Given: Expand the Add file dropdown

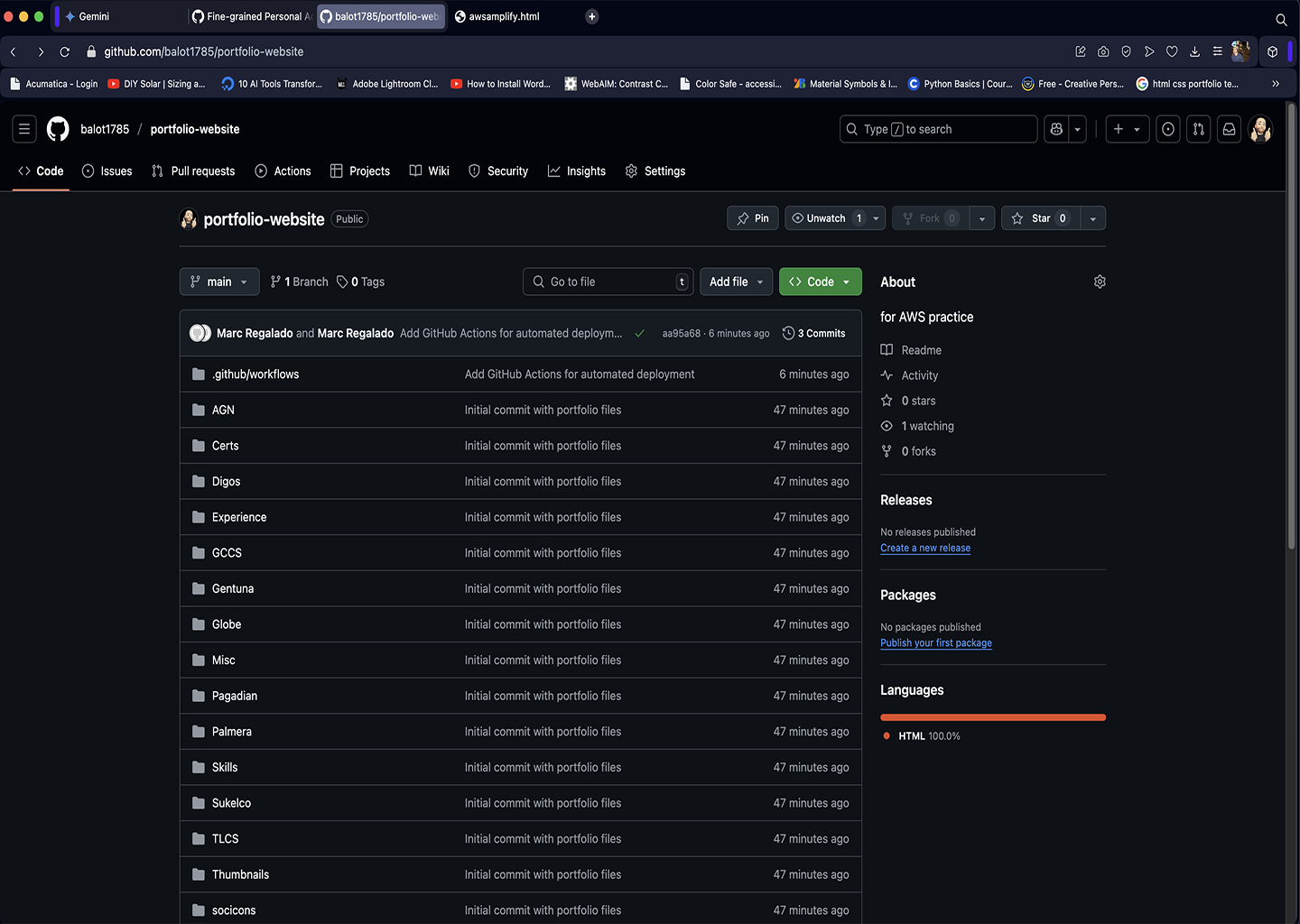Looking at the screenshot, I should click(x=736, y=282).
